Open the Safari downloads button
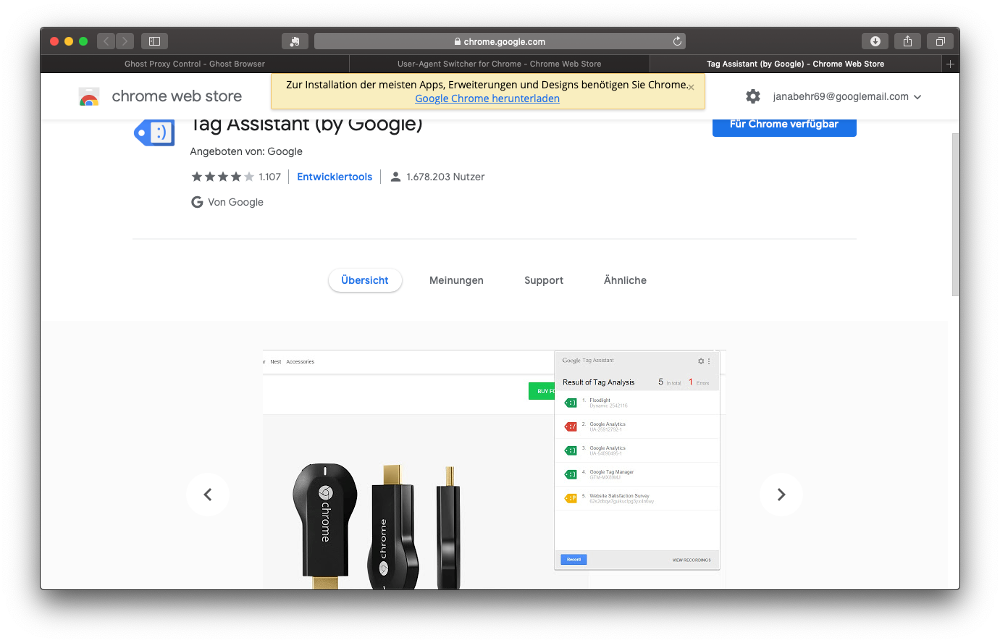 [875, 41]
